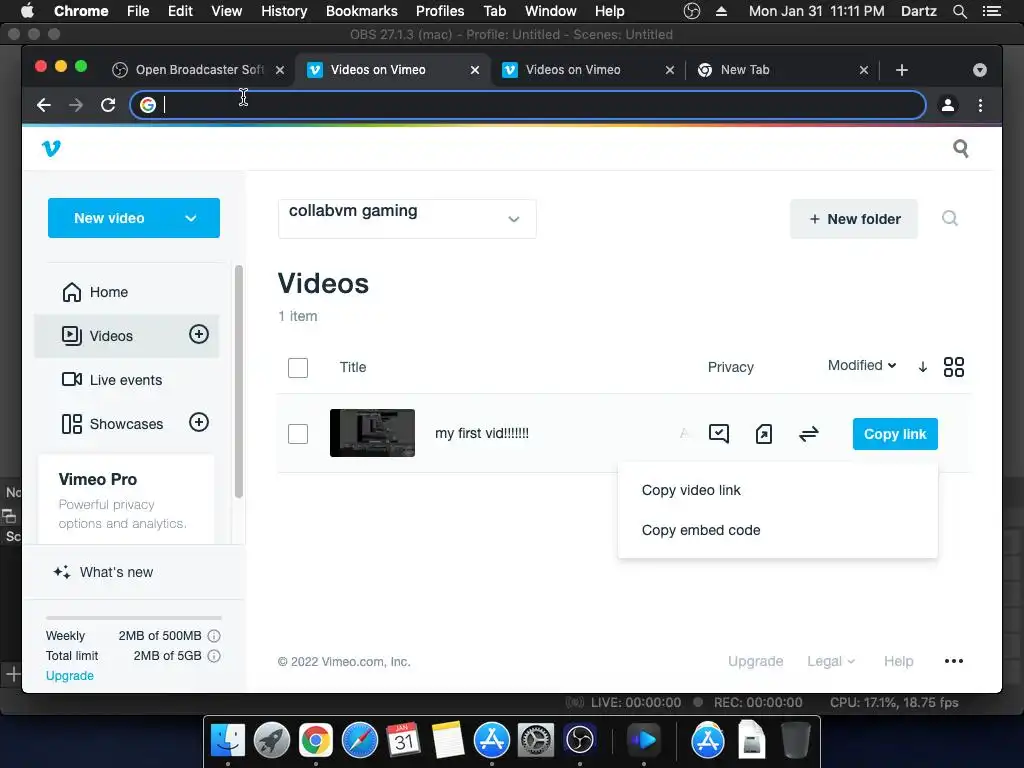Switch to the Open Broadcaster Software tab

point(196,70)
